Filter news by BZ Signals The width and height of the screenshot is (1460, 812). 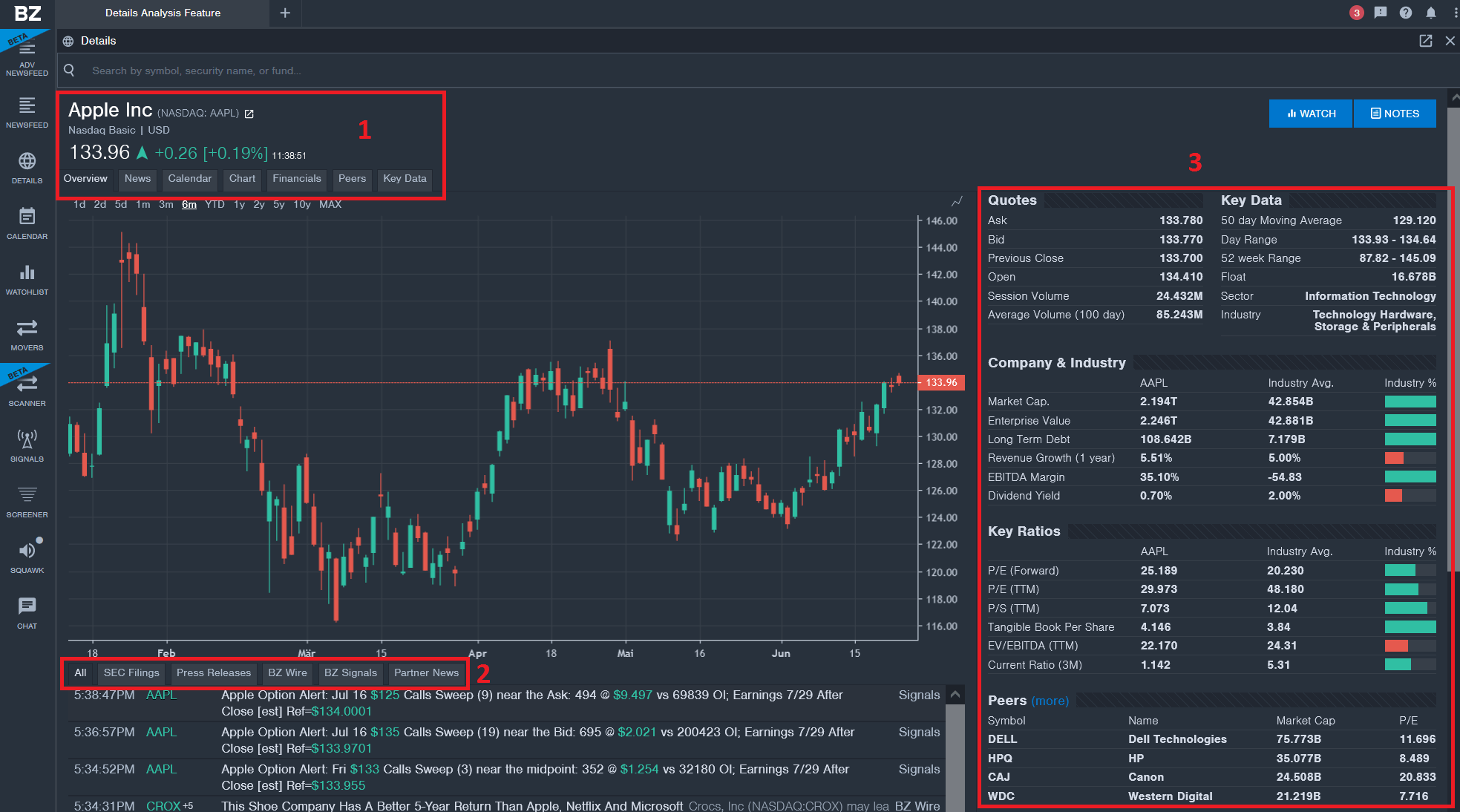click(350, 673)
